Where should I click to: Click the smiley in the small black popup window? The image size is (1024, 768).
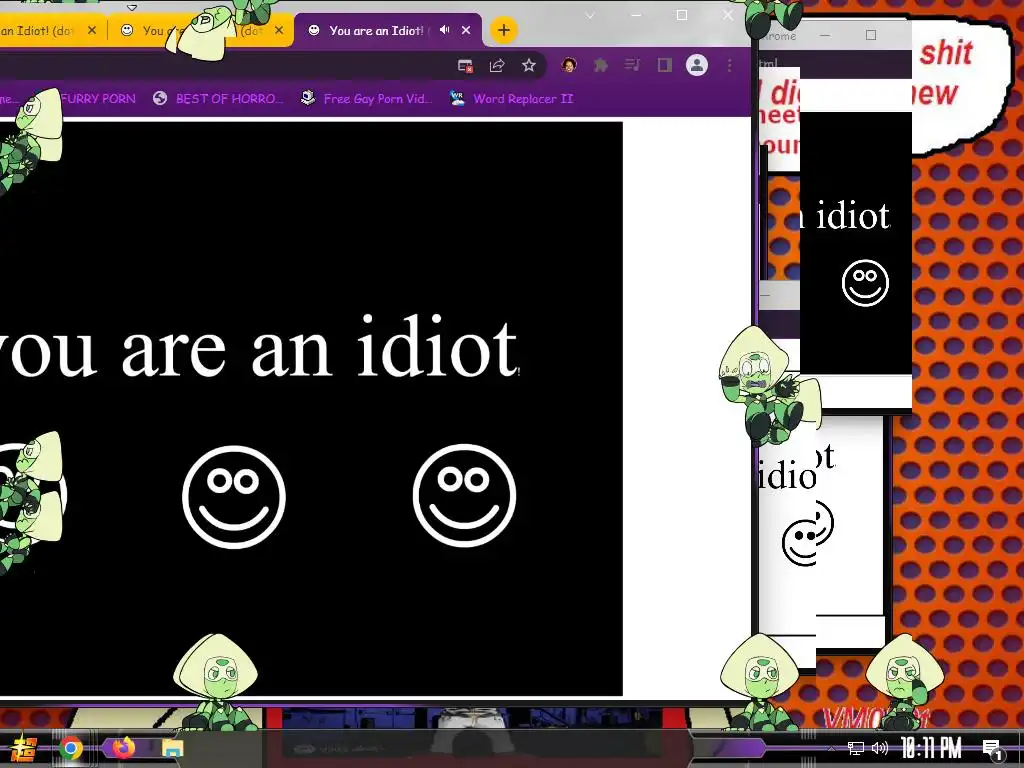[x=865, y=283]
